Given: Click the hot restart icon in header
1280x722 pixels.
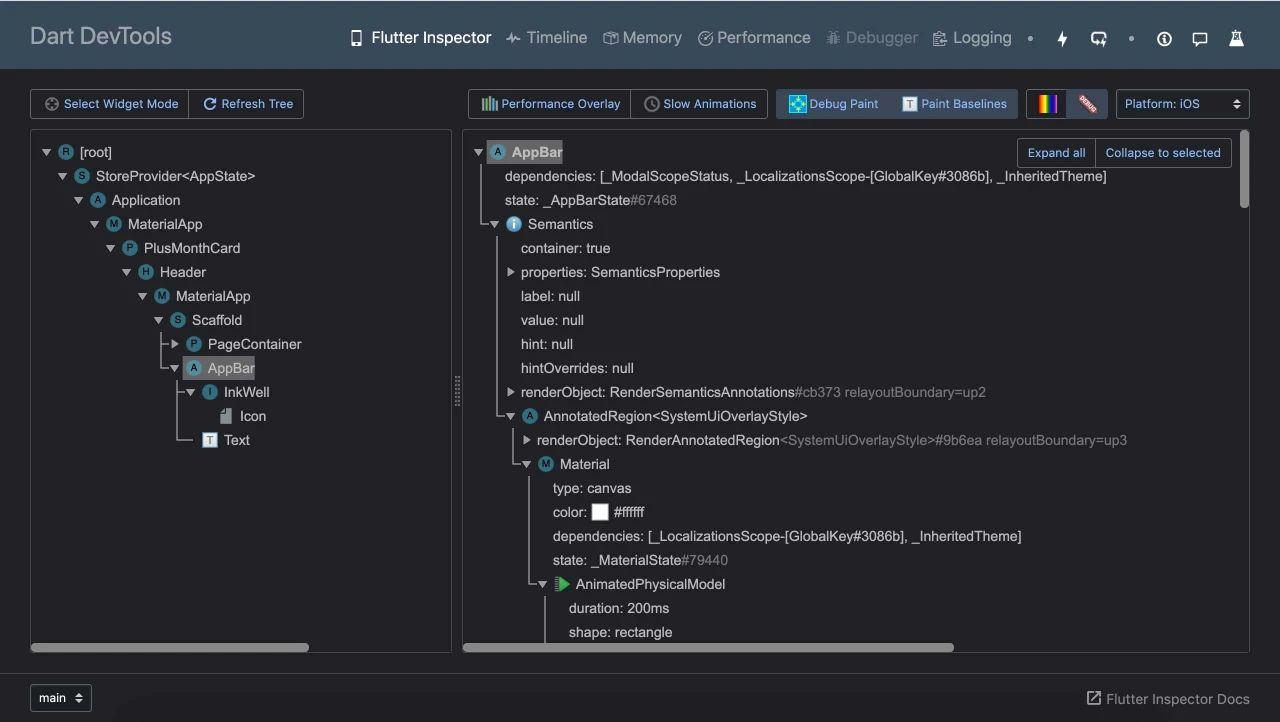Looking at the screenshot, I should 1099,38.
